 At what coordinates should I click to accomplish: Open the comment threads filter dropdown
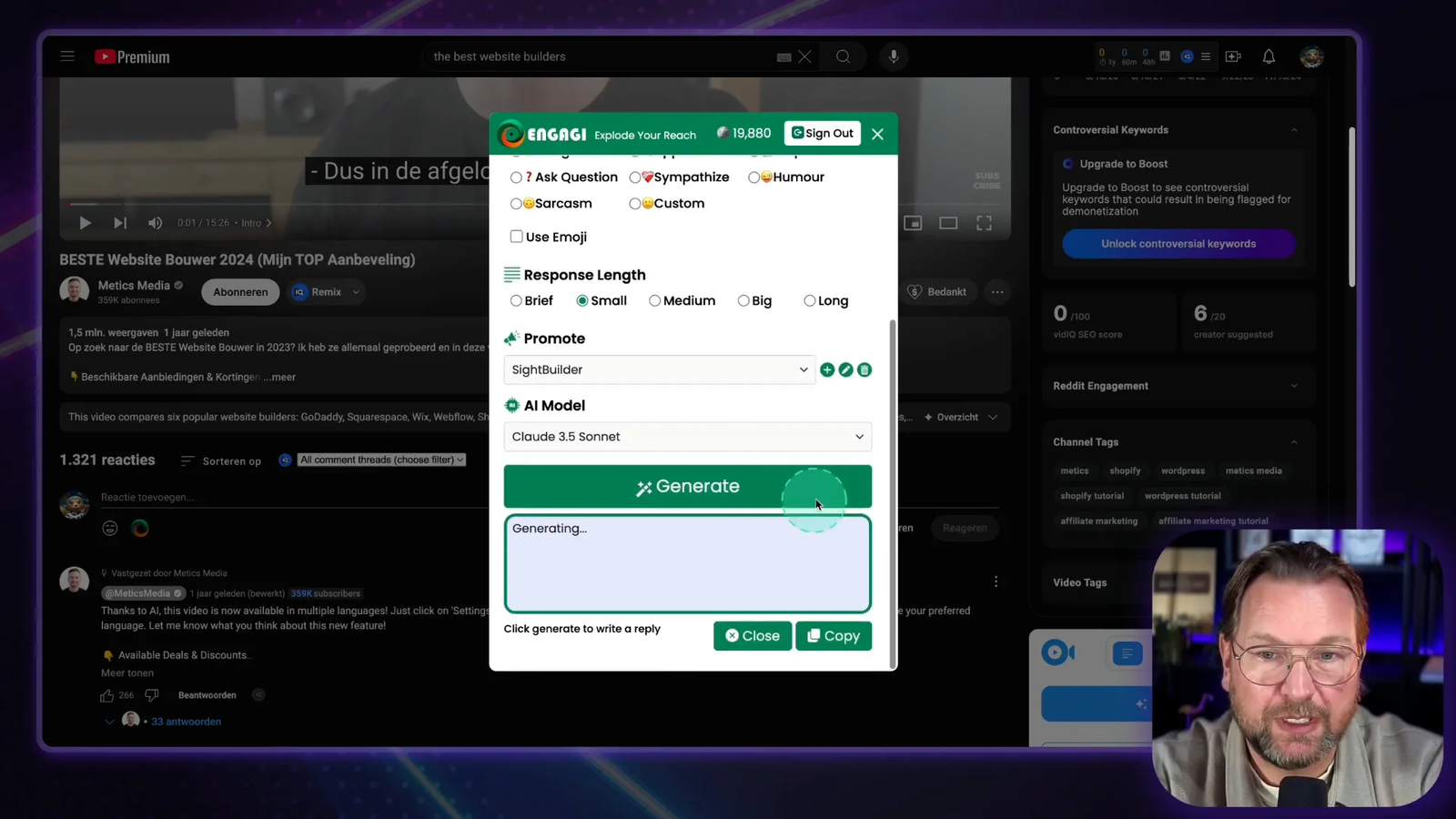382,460
